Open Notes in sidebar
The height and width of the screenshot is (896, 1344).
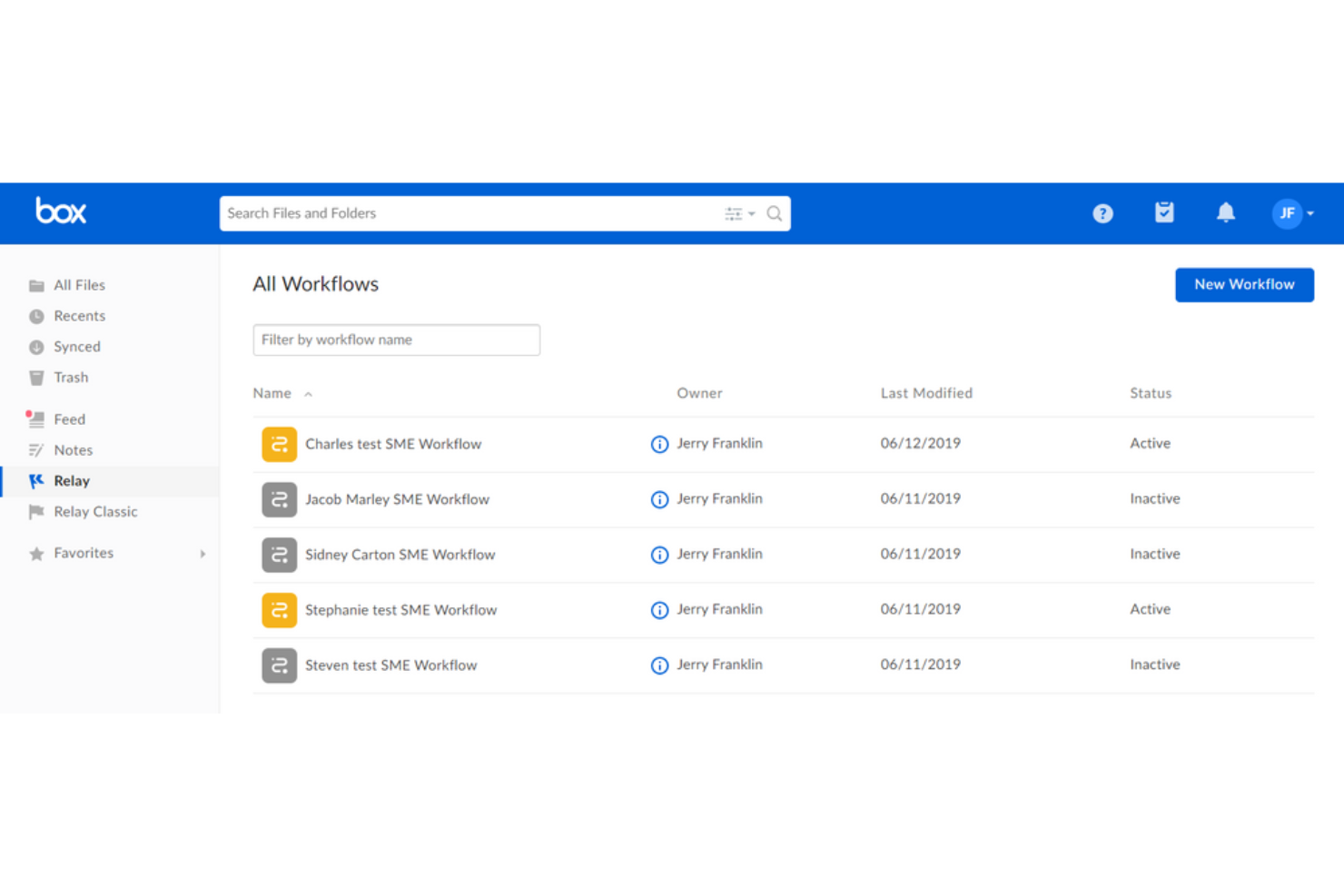pos(73,450)
